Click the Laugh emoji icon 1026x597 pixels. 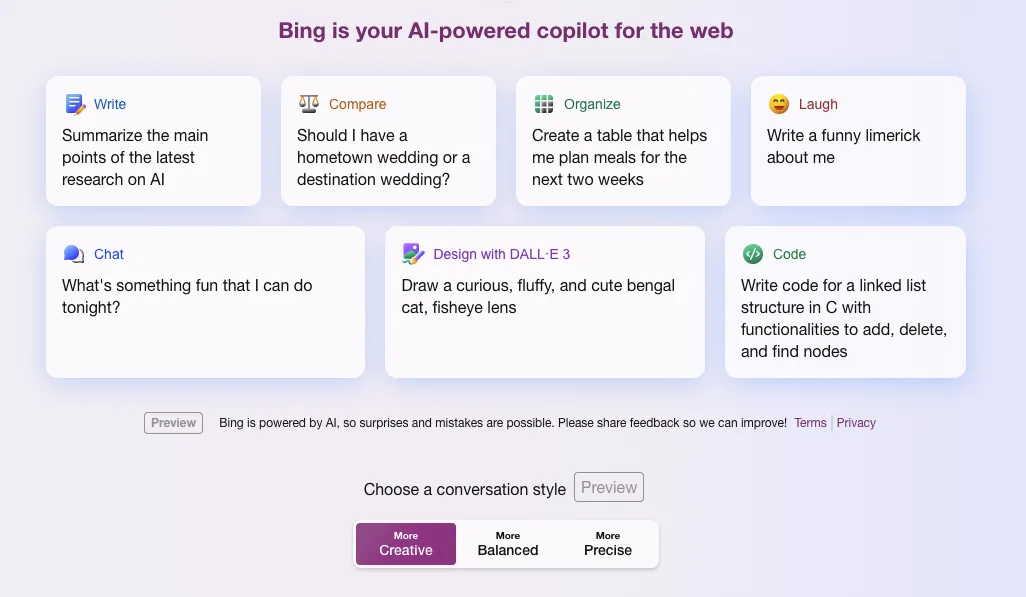[x=779, y=104]
